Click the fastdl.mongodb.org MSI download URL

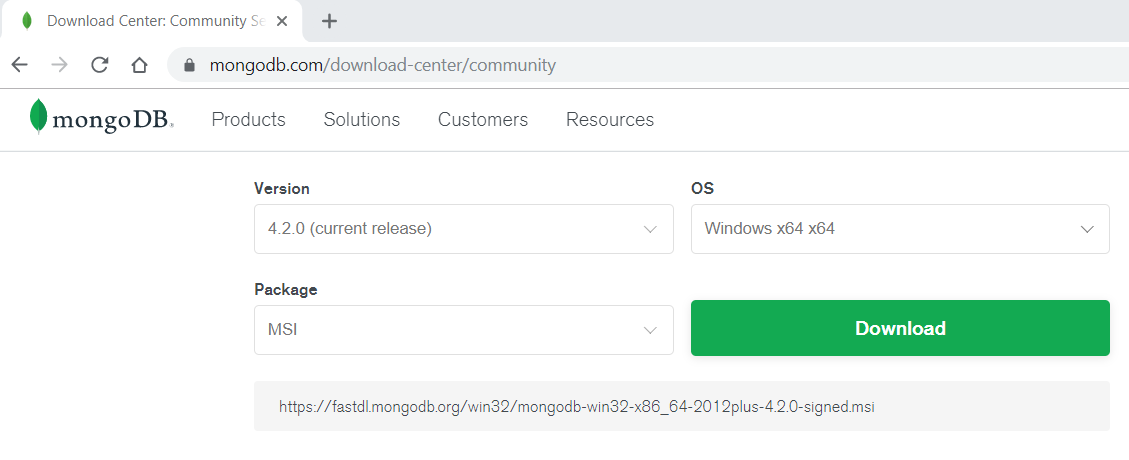577,407
